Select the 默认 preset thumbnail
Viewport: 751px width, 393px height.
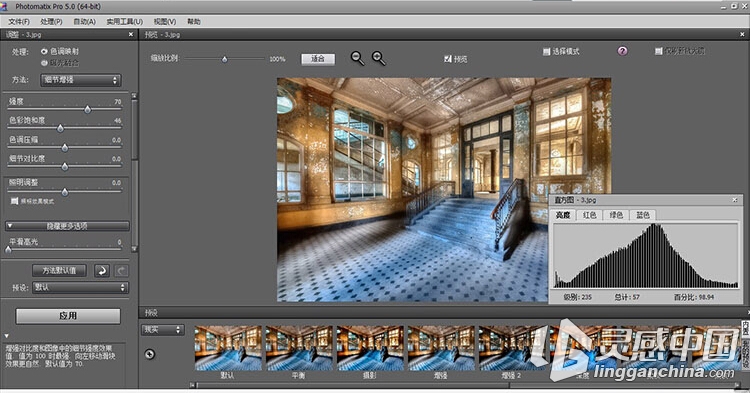pos(228,348)
